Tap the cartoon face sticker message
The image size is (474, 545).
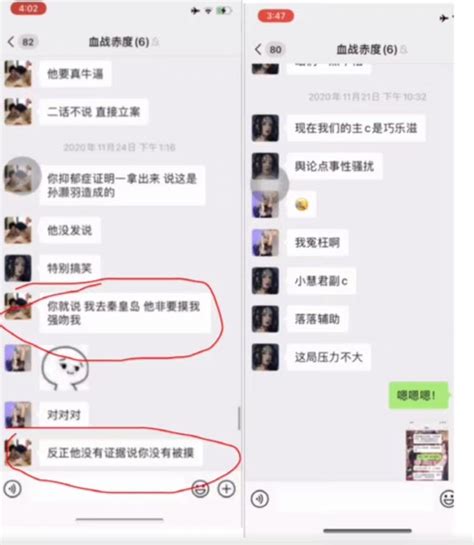(x=65, y=368)
